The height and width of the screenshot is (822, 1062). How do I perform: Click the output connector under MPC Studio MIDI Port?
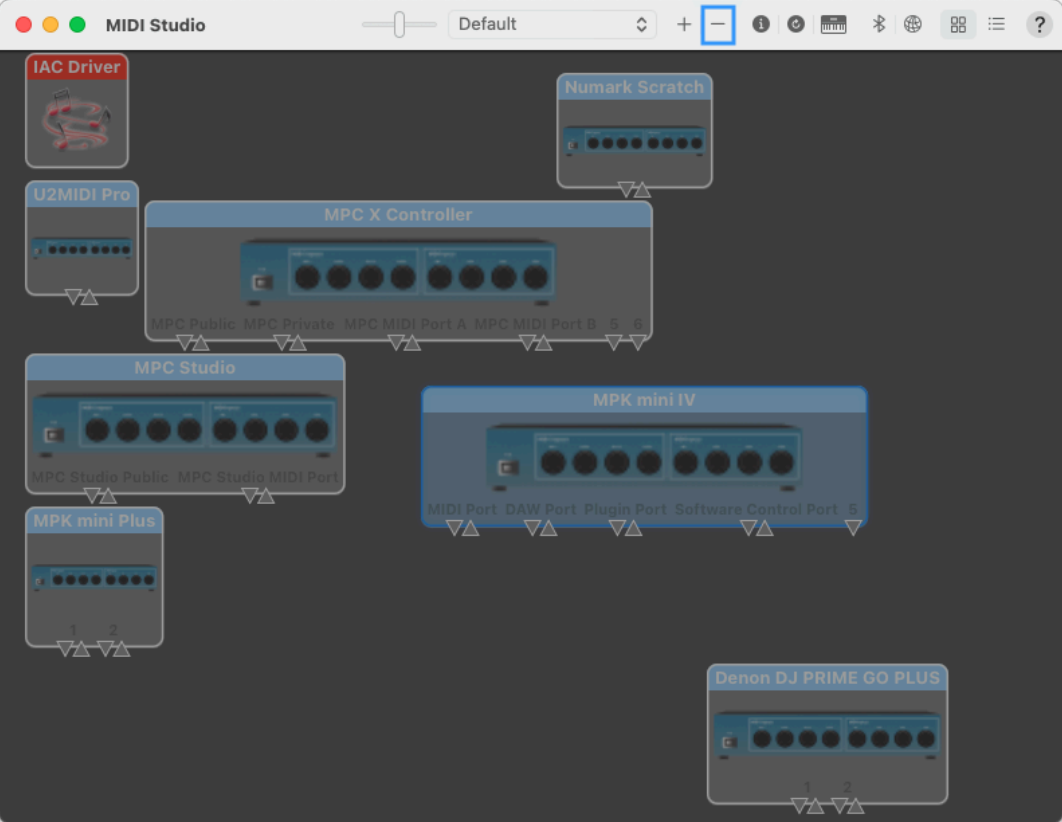(x=250, y=496)
